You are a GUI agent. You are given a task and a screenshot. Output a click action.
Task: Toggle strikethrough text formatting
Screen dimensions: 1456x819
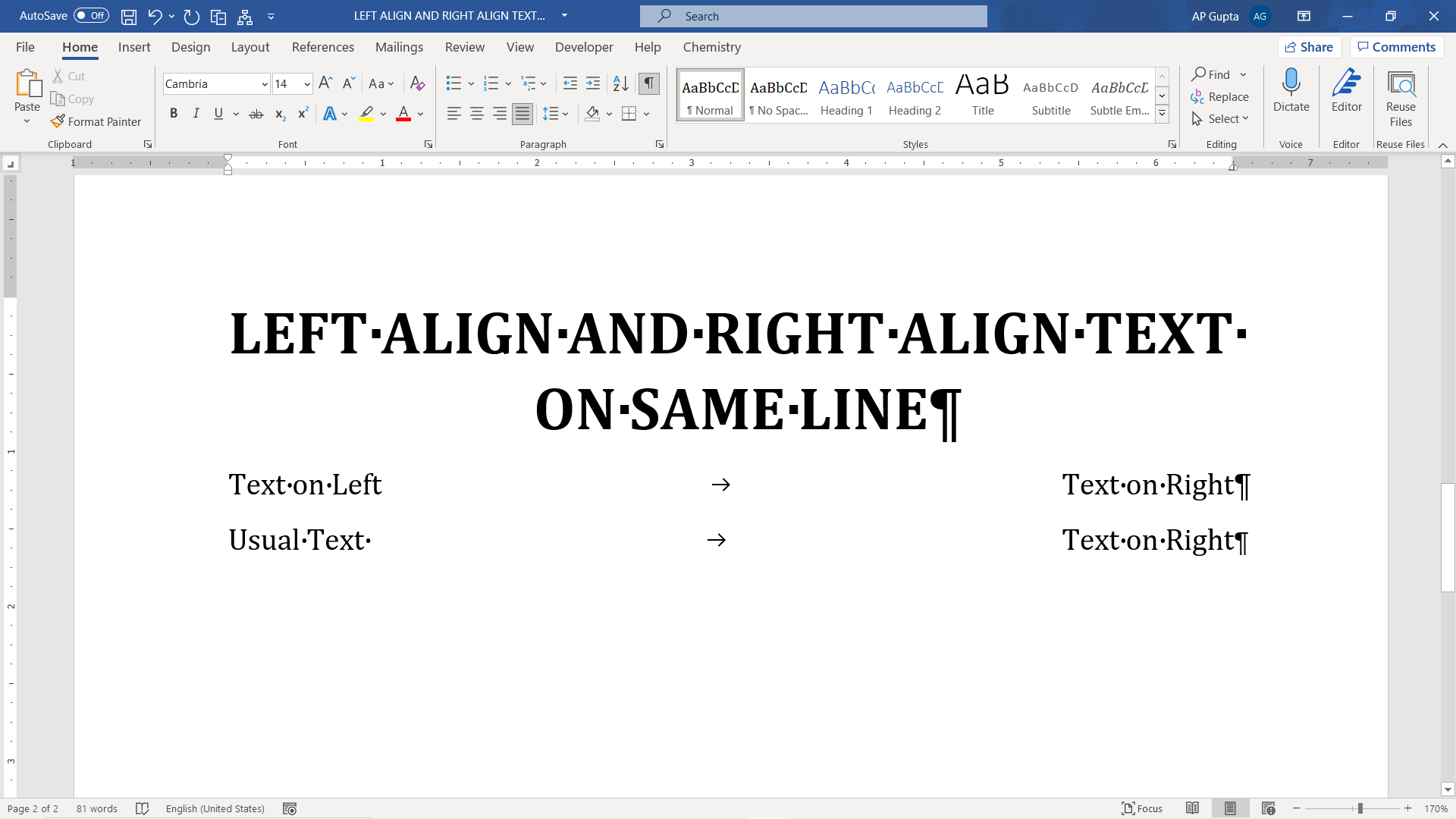256,113
